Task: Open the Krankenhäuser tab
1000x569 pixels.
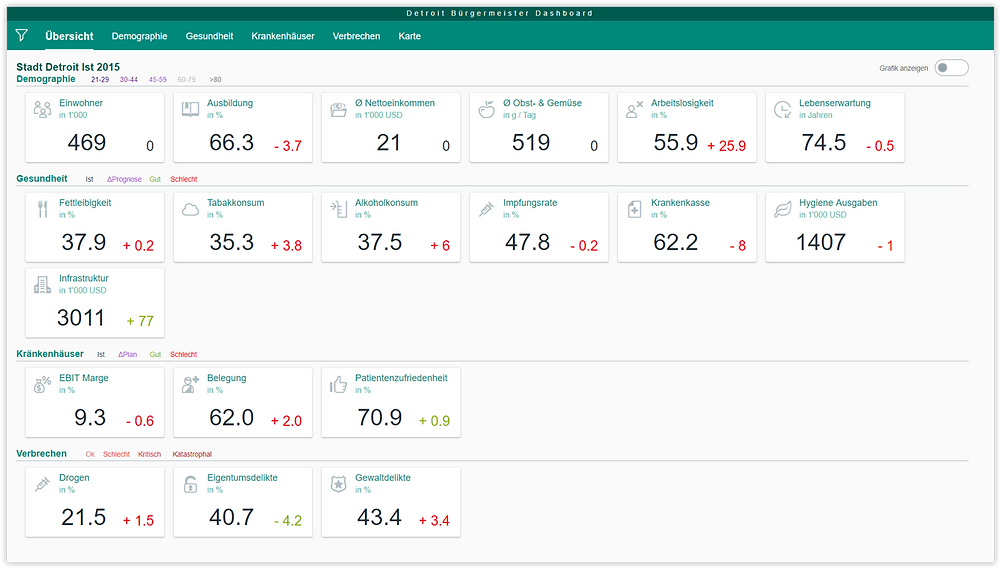Action: point(283,36)
